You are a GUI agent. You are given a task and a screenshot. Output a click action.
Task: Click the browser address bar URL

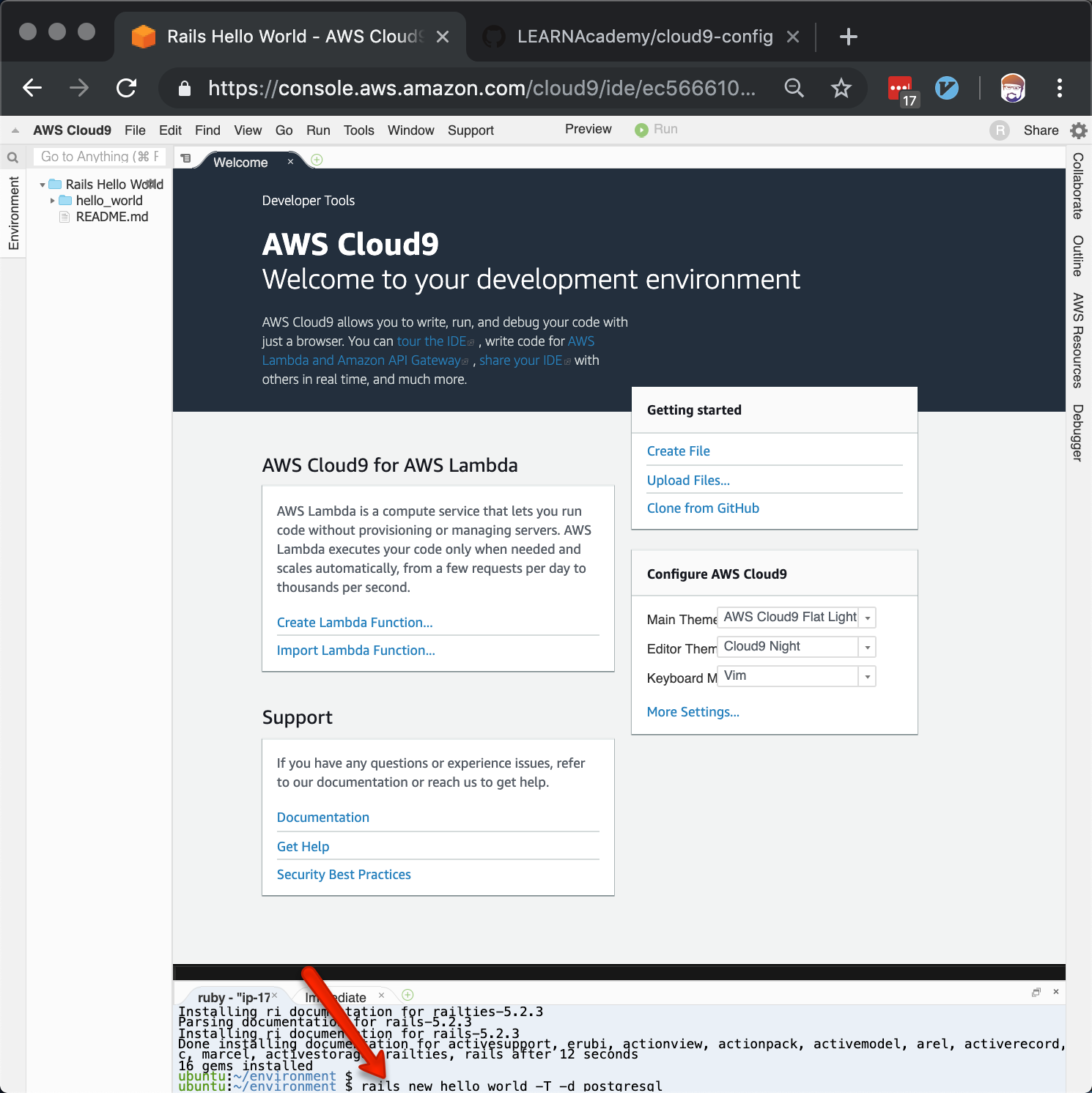[x=482, y=88]
